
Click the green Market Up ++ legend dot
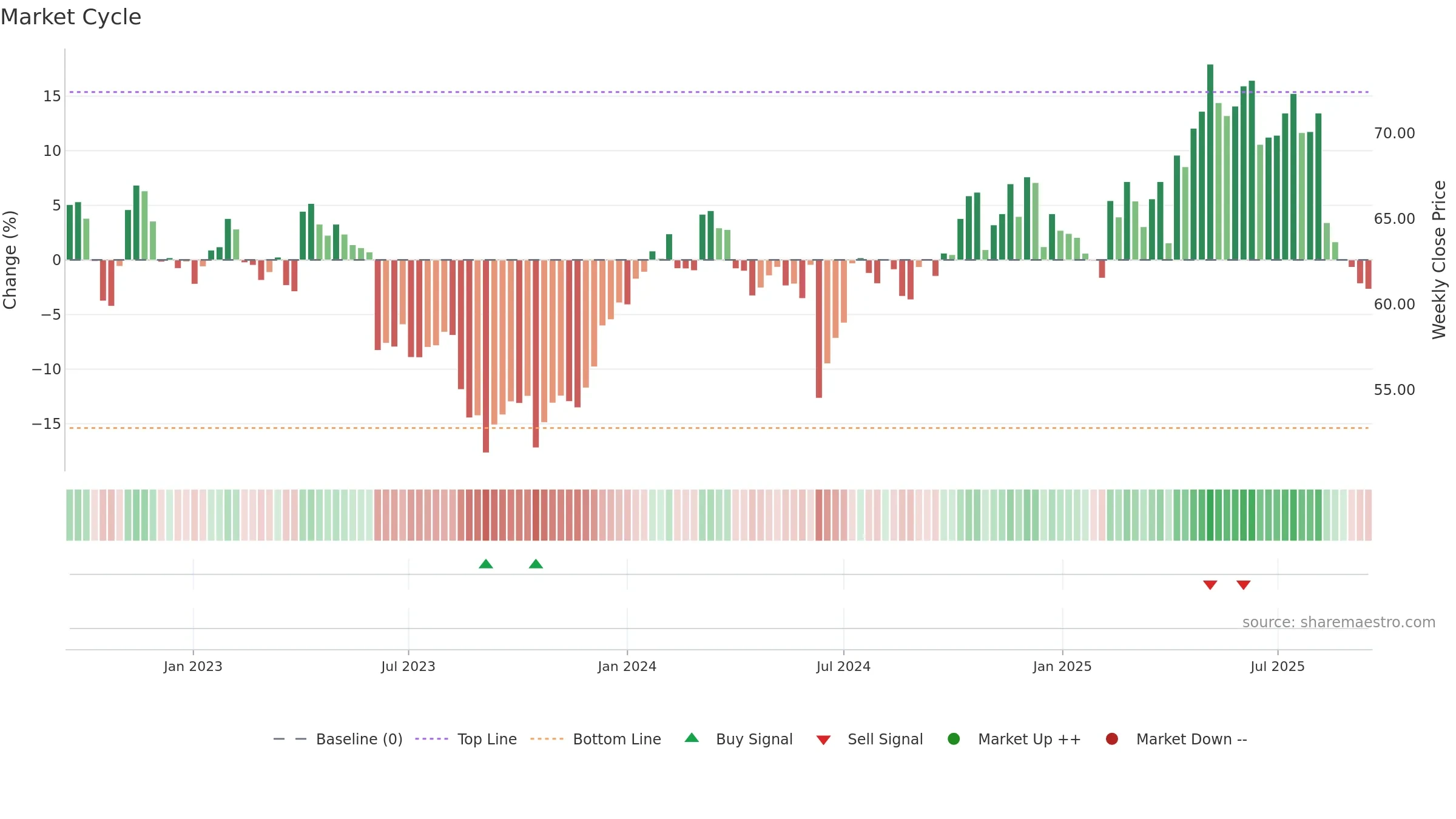[954, 739]
